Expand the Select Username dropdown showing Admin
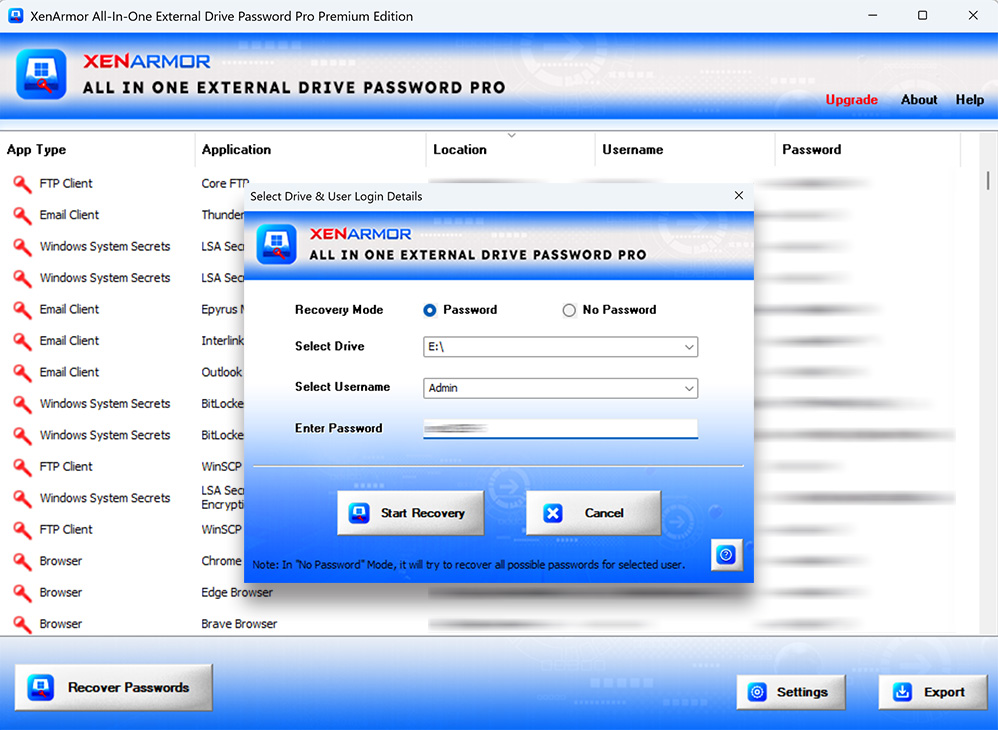 (x=560, y=388)
